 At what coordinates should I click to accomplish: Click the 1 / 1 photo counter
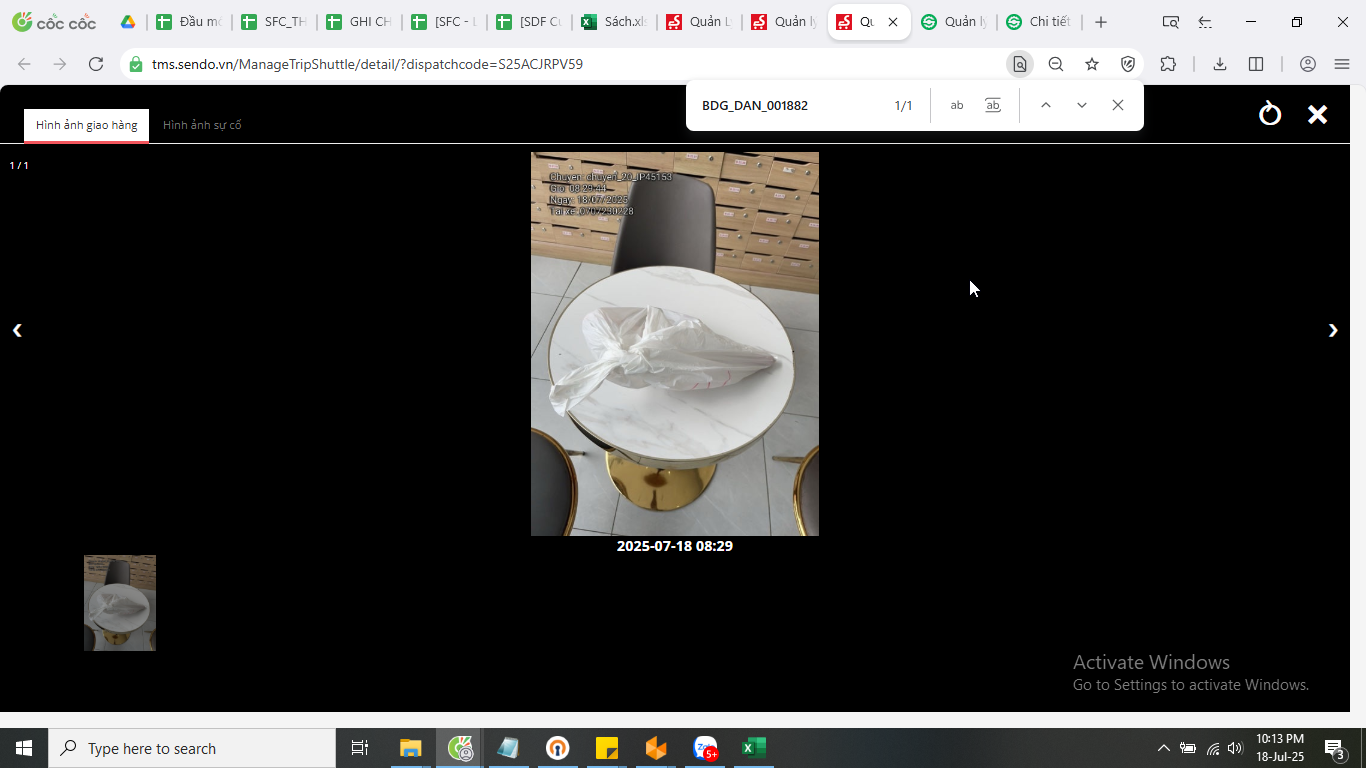click(19, 165)
